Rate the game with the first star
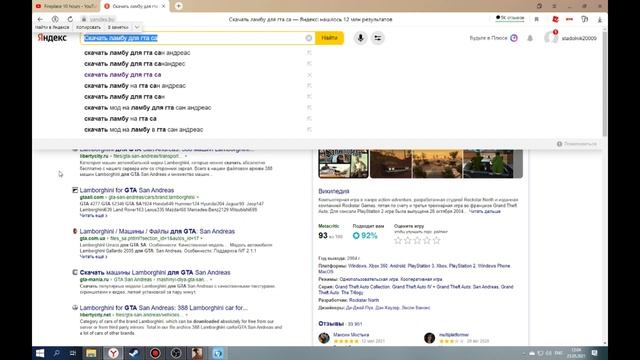Viewport: 640px width, 360px height. pos(398,240)
